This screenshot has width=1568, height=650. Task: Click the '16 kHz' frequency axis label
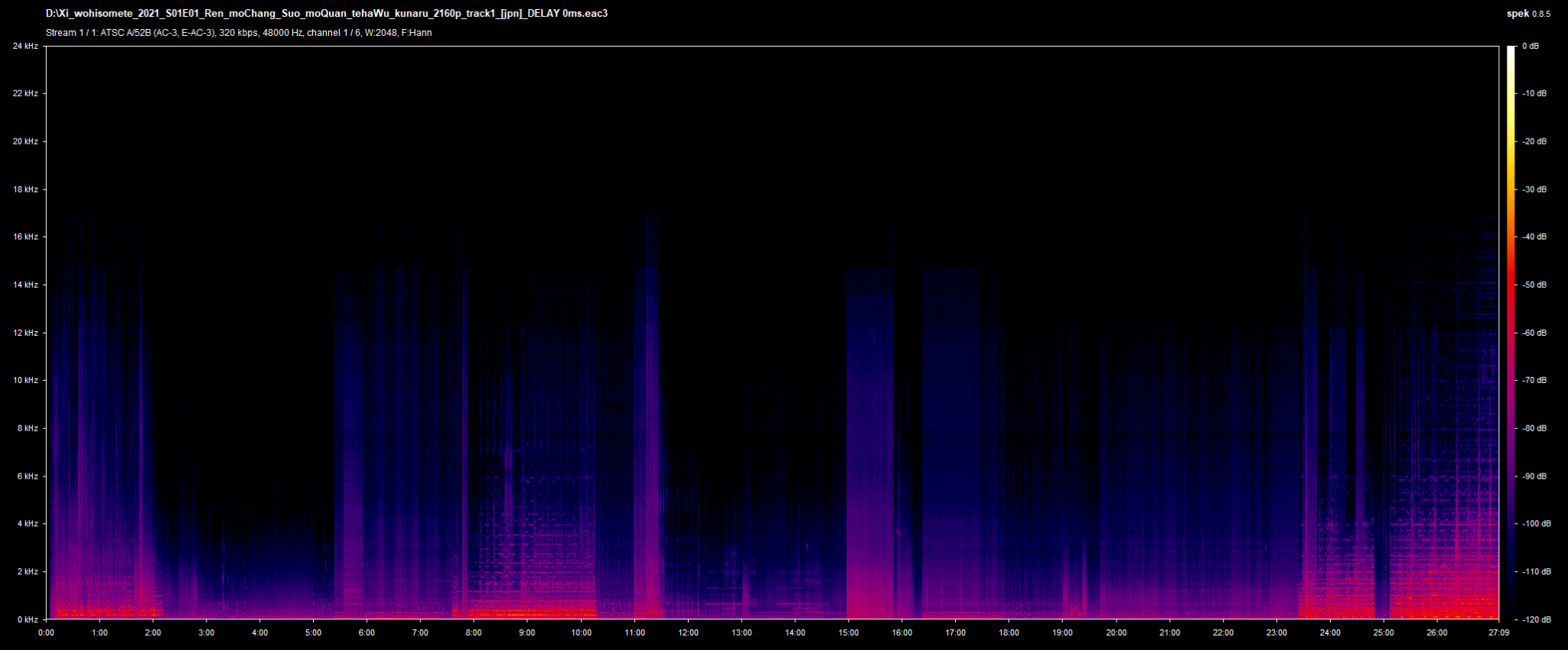(25, 237)
